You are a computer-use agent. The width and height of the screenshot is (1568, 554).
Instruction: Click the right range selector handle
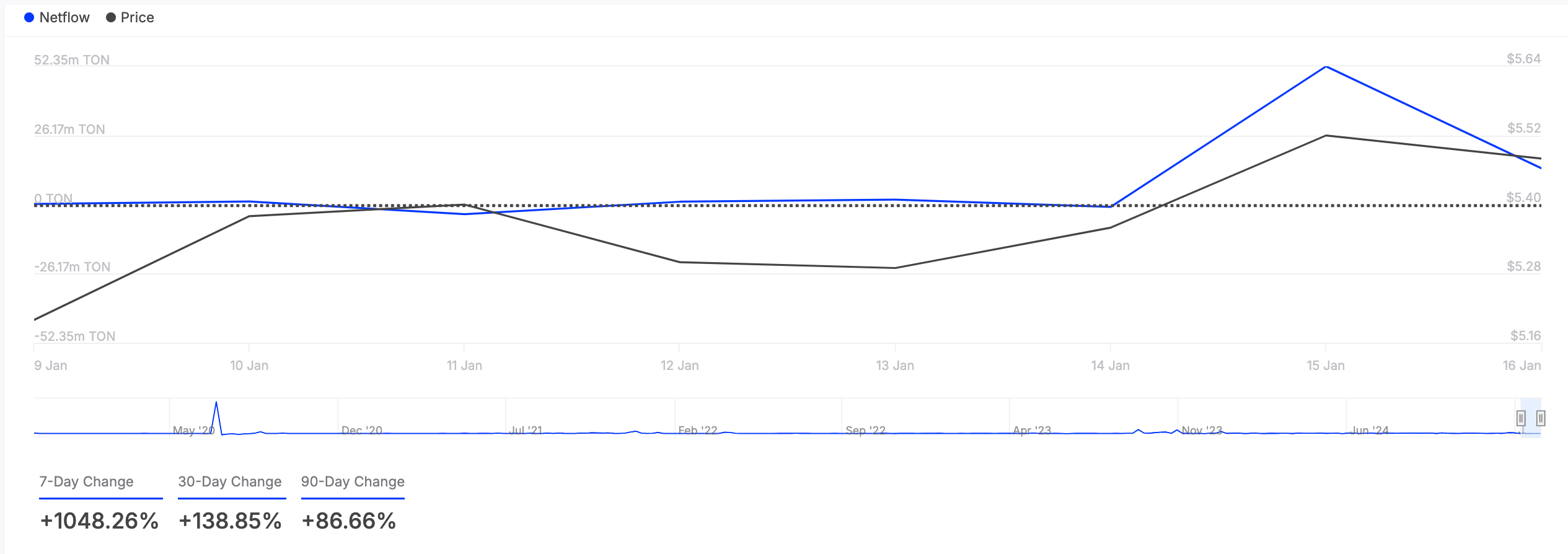(1540, 419)
